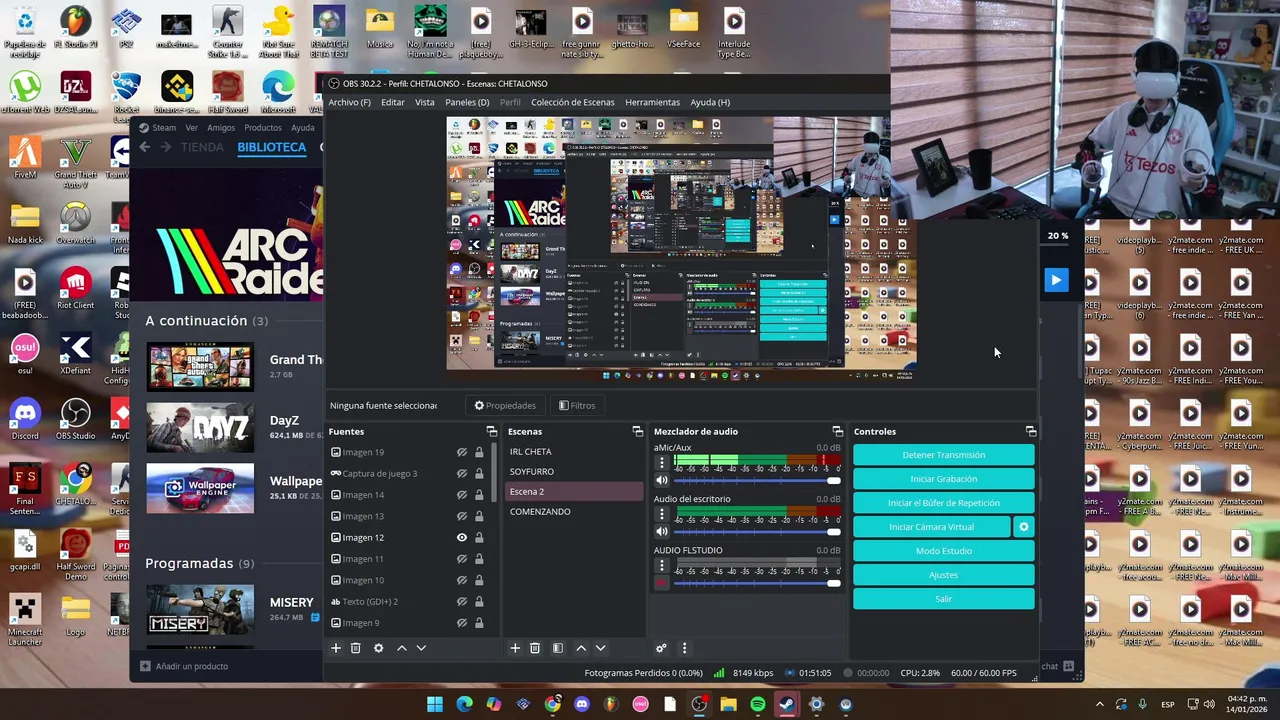The width and height of the screenshot is (1280, 720).
Task: Mute the aMic/Aux audio channel
Action: tap(661, 481)
